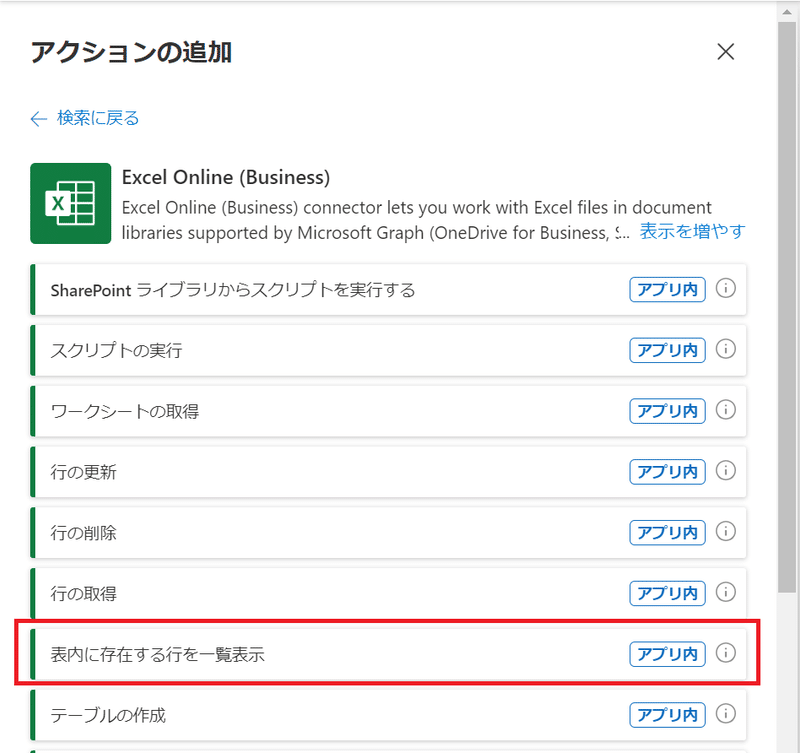The image size is (800, 753).
Task: Click アプリ内 badge on 表内に存在する行 row
Action: pyautogui.click(x=667, y=654)
